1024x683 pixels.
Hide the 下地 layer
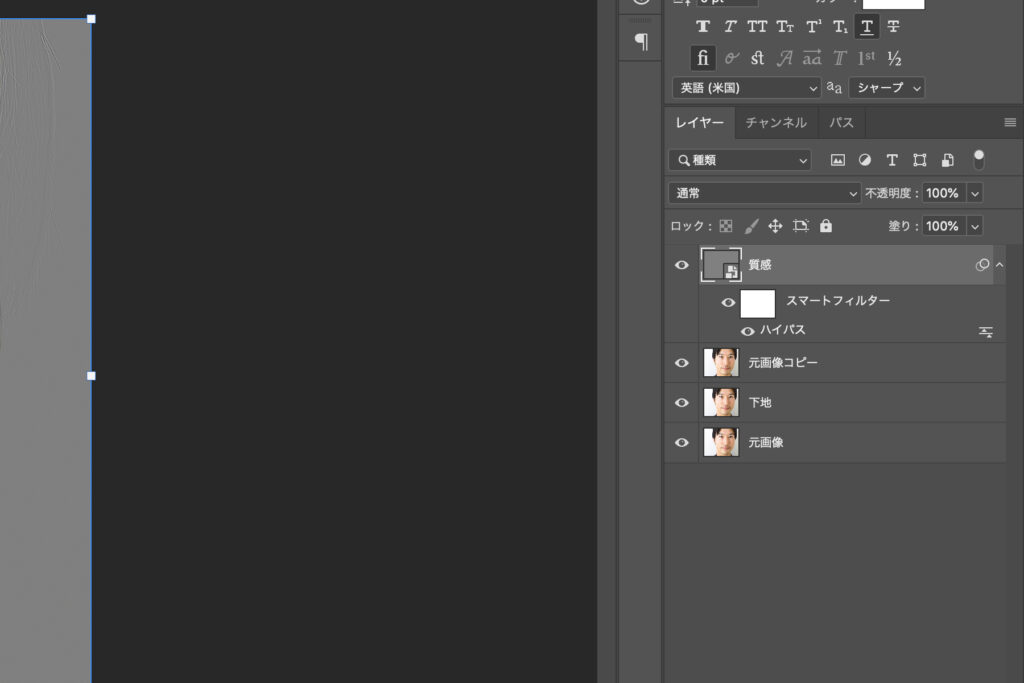(681, 403)
